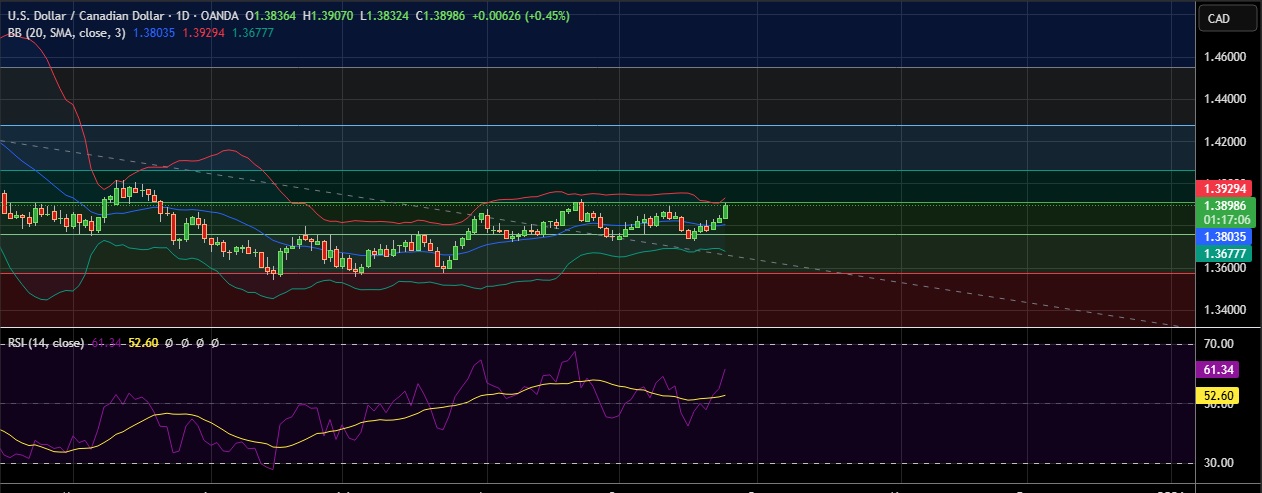Viewport: 1262px width, 493px height.
Task: Click the red 1.39294 tag on price axis
Action: [x=1225, y=188]
